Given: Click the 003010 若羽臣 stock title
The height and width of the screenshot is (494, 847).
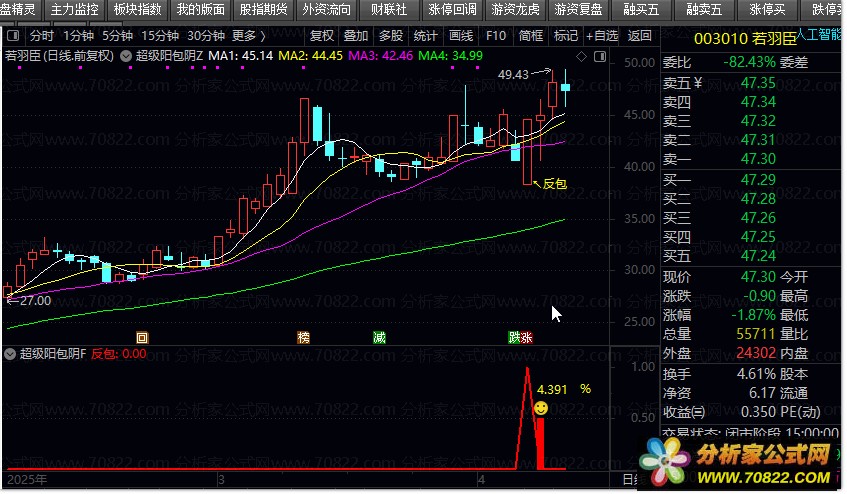Looking at the screenshot, I should [744, 38].
